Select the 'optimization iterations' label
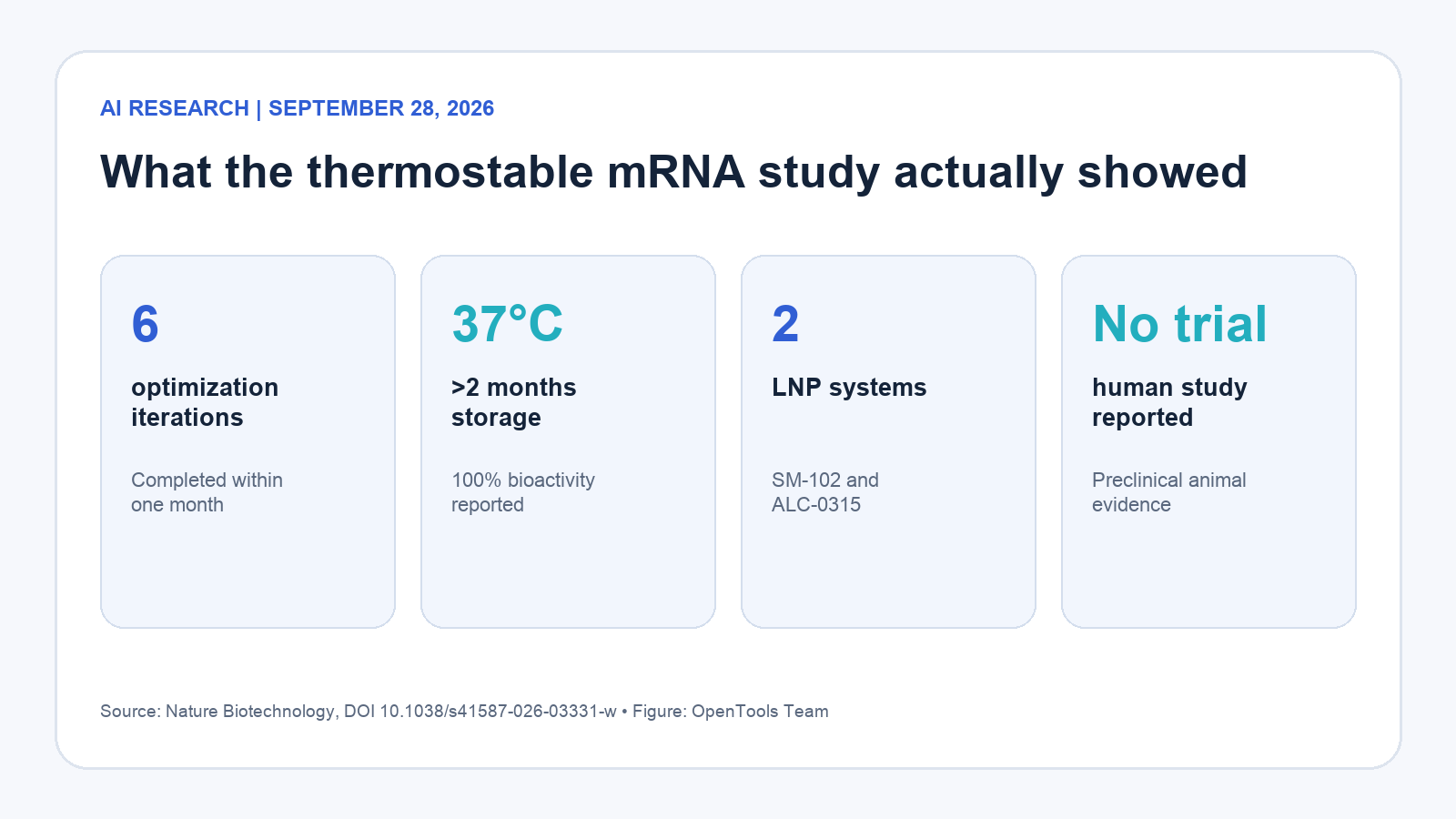 tap(205, 402)
